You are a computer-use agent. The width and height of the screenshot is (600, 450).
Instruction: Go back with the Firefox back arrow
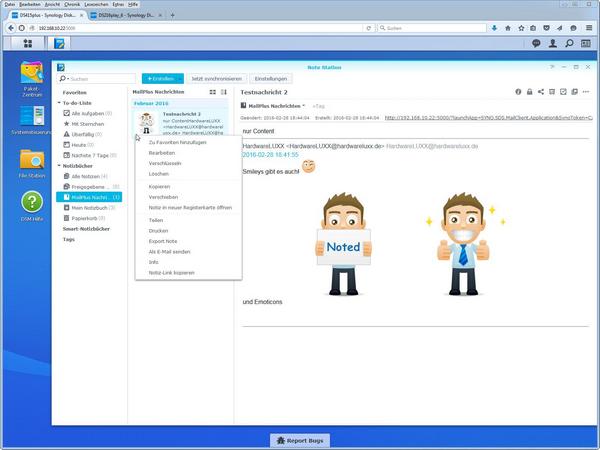tap(11, 28)
